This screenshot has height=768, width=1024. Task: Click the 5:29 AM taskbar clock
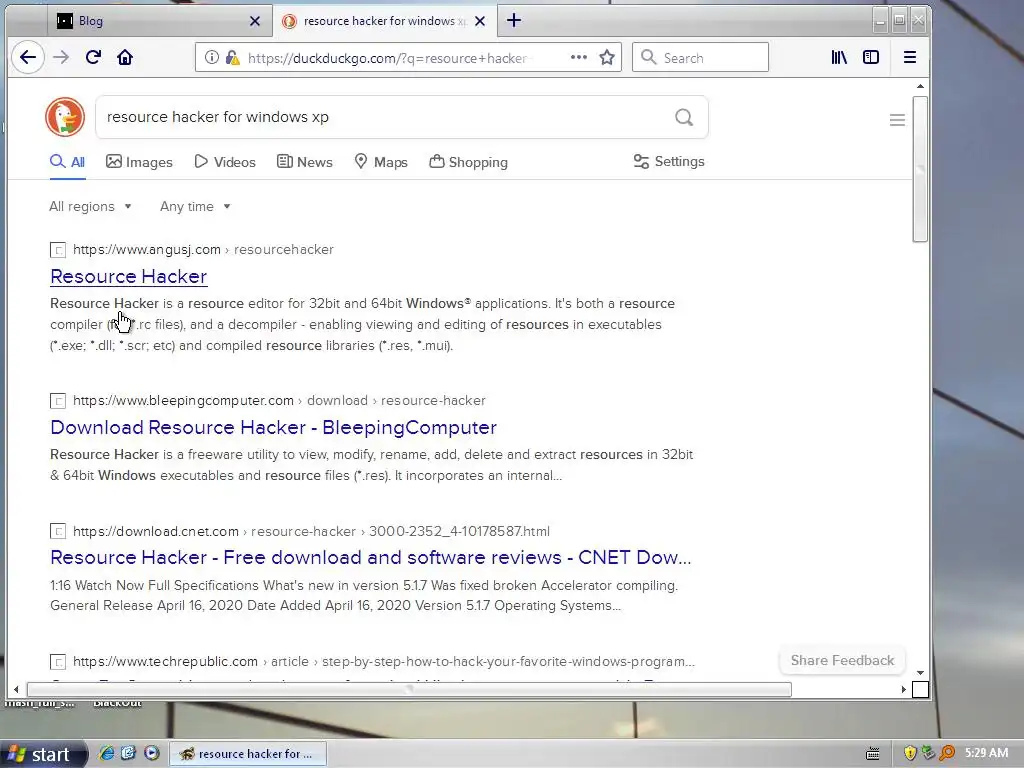tap(986, 753)
